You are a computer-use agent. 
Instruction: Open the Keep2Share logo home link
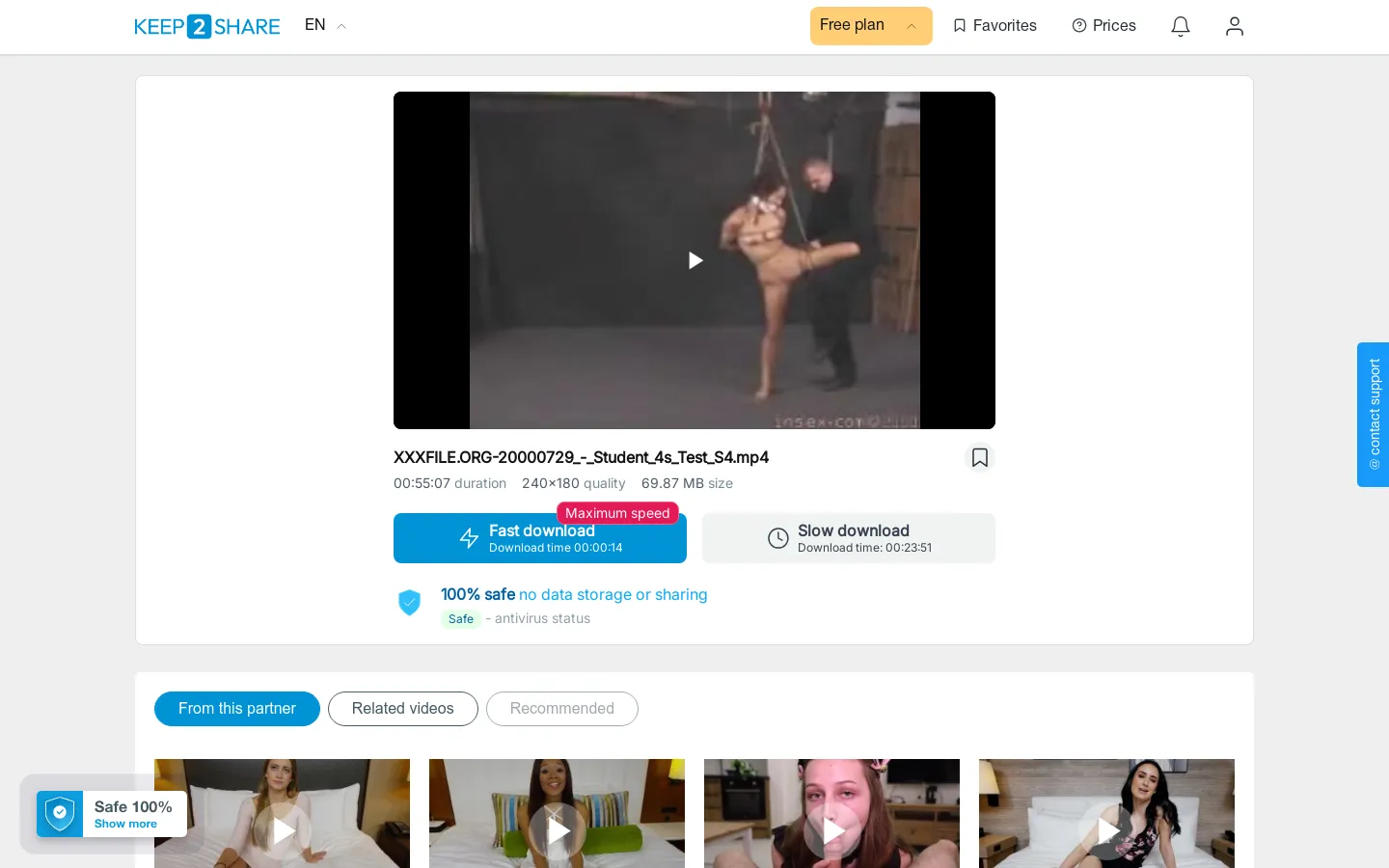pos(207,26)
